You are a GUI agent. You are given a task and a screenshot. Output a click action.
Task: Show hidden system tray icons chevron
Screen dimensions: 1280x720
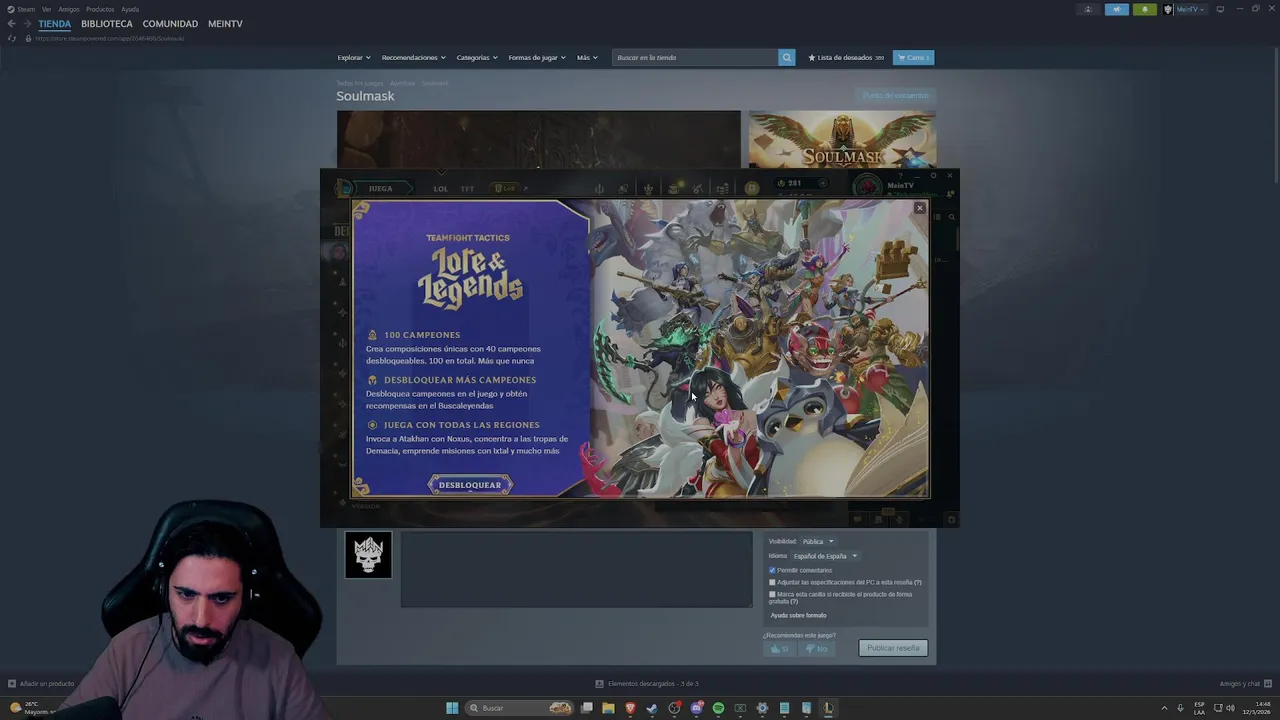tap(1164, 708)
